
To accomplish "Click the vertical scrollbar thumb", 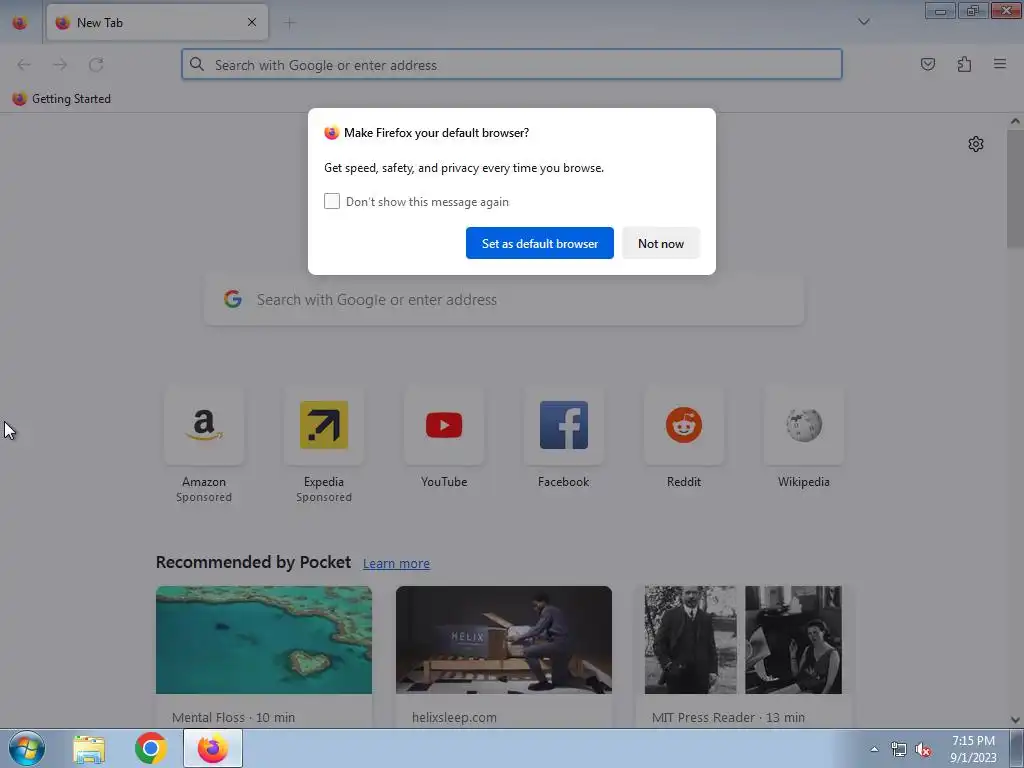I will (x=1015, y=188).
